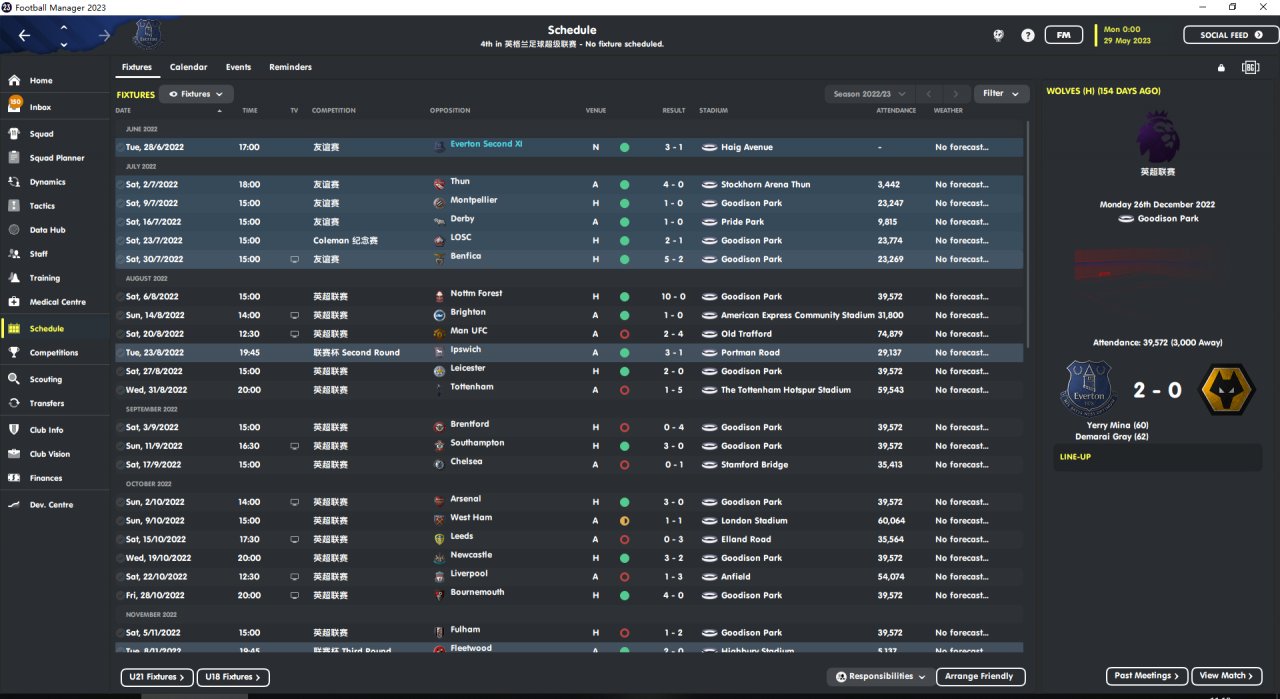Expand the Filter dropdown
Image resolution: width=1280 pixels, height=699 pixels.
1001,94
